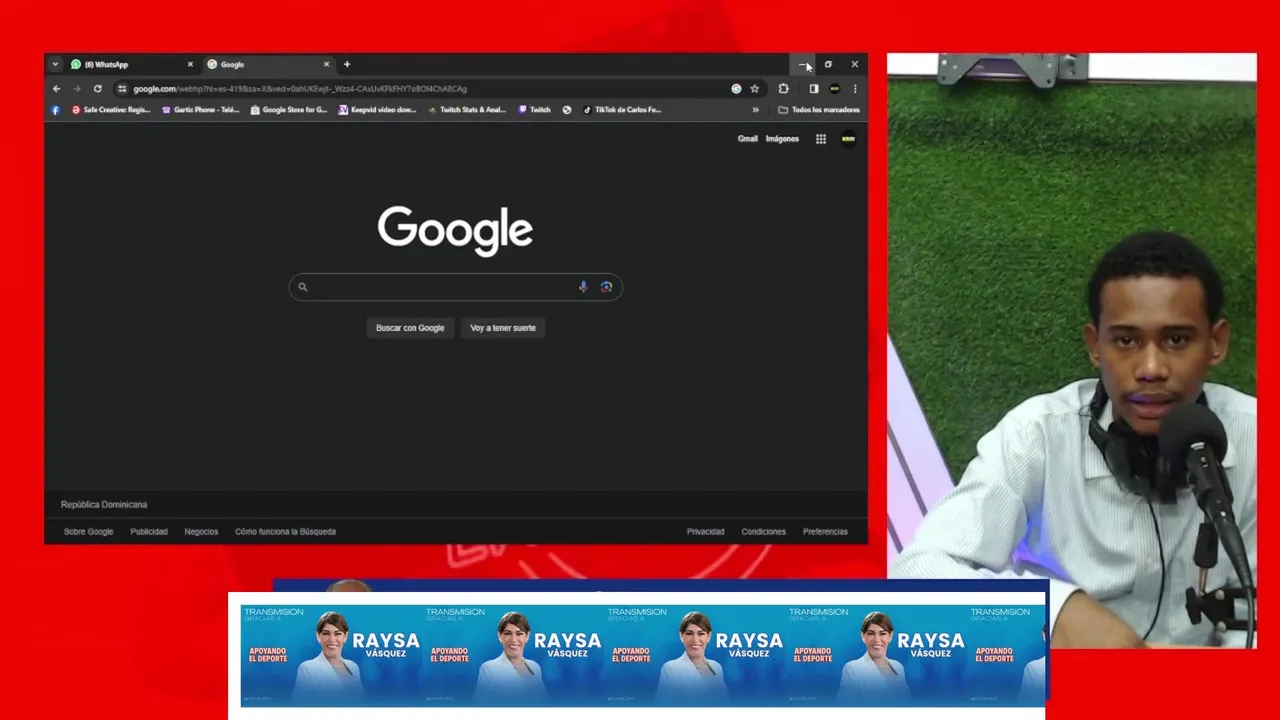Image resolution: width=1280 pixels, height=720 pixels.
Task: Open Negocios footer link
Action: tap(201, 532)
